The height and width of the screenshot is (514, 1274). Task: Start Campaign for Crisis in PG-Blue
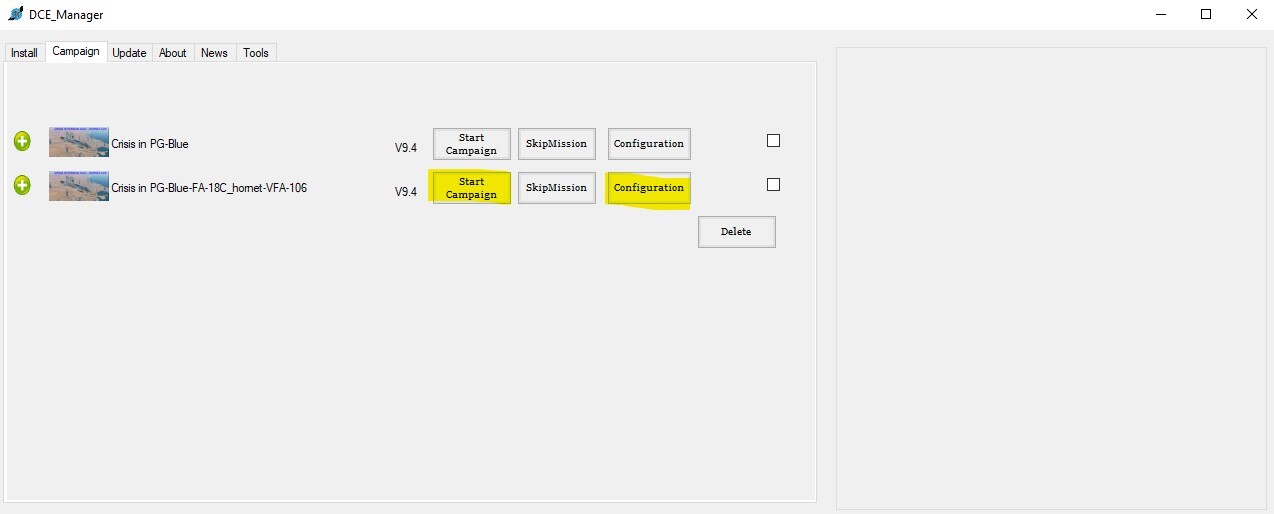pos(472,144)
